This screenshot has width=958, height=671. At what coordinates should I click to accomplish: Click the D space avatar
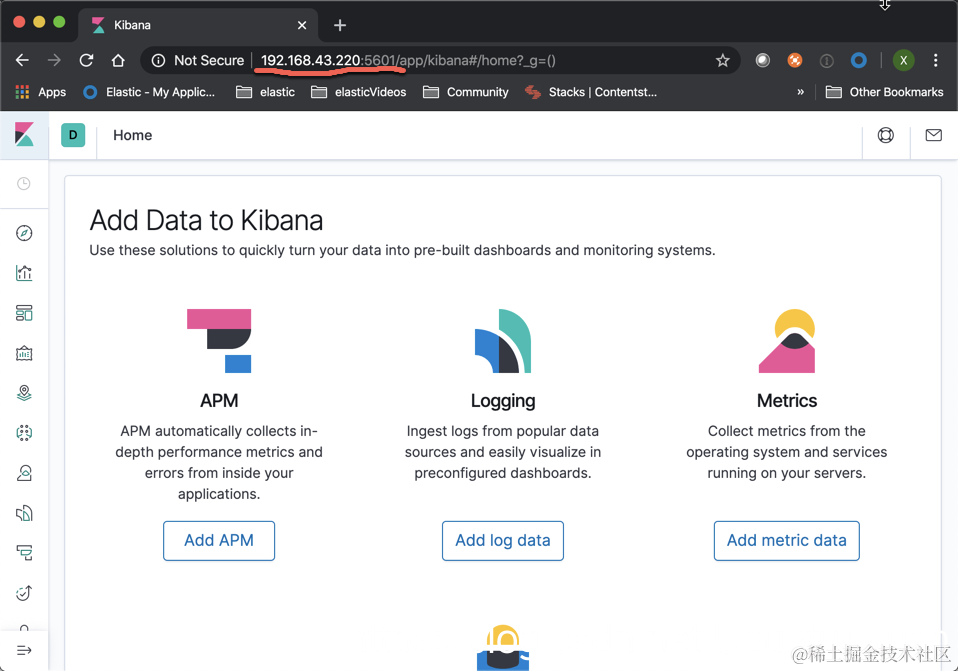point(73,135)
